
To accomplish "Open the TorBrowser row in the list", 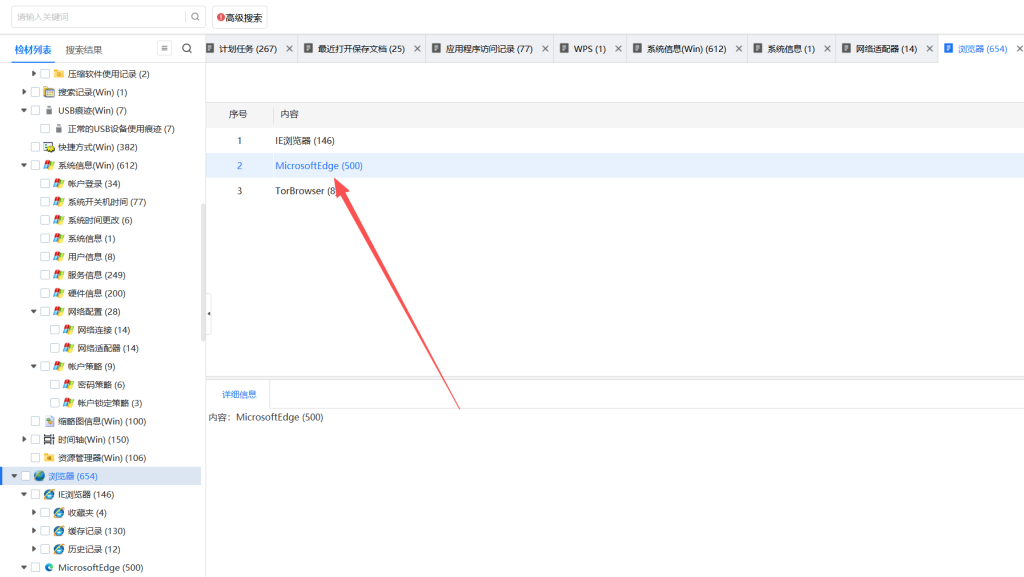I will (305, 190).
